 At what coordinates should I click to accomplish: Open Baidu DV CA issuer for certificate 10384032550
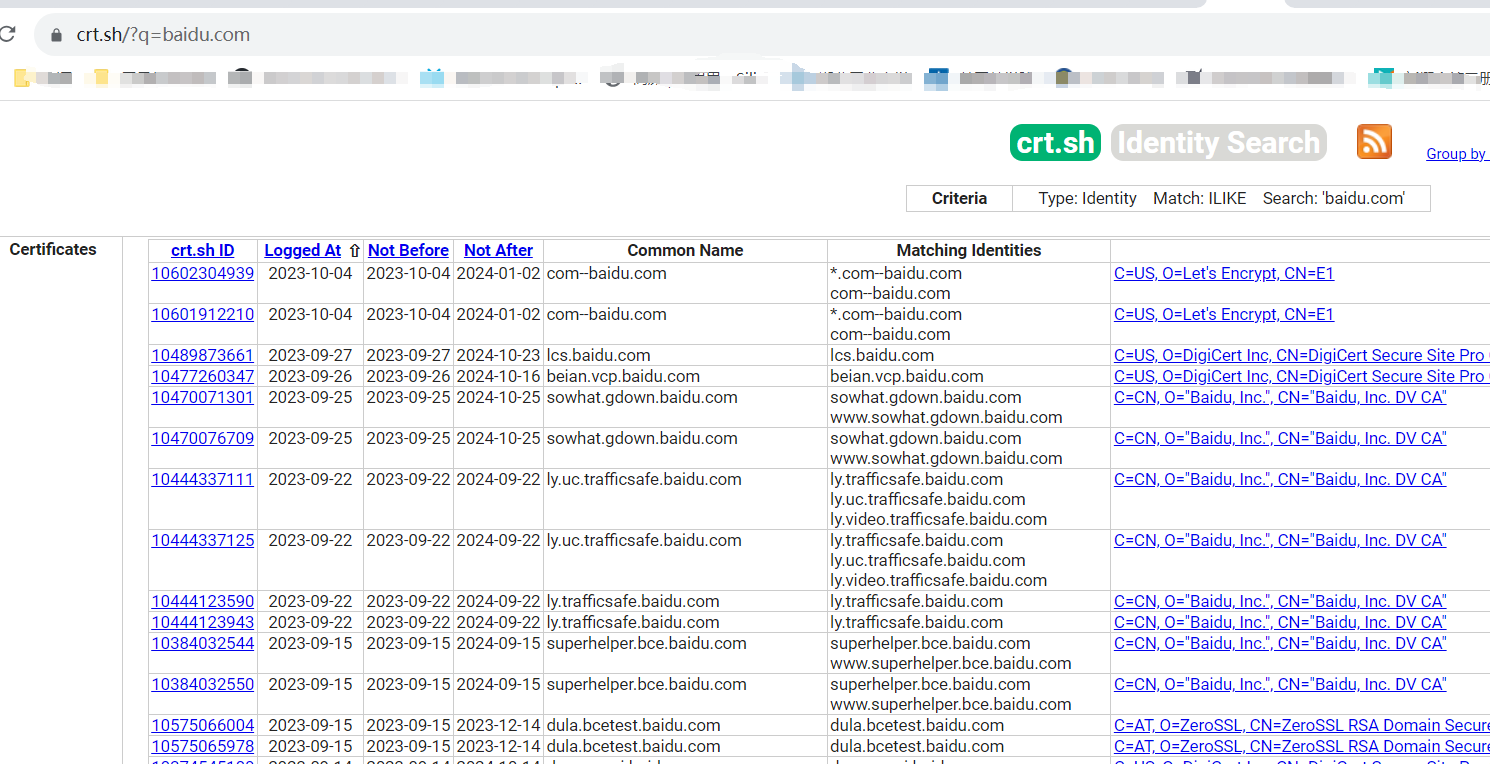pyautogui.click(x=1280, y=684)
